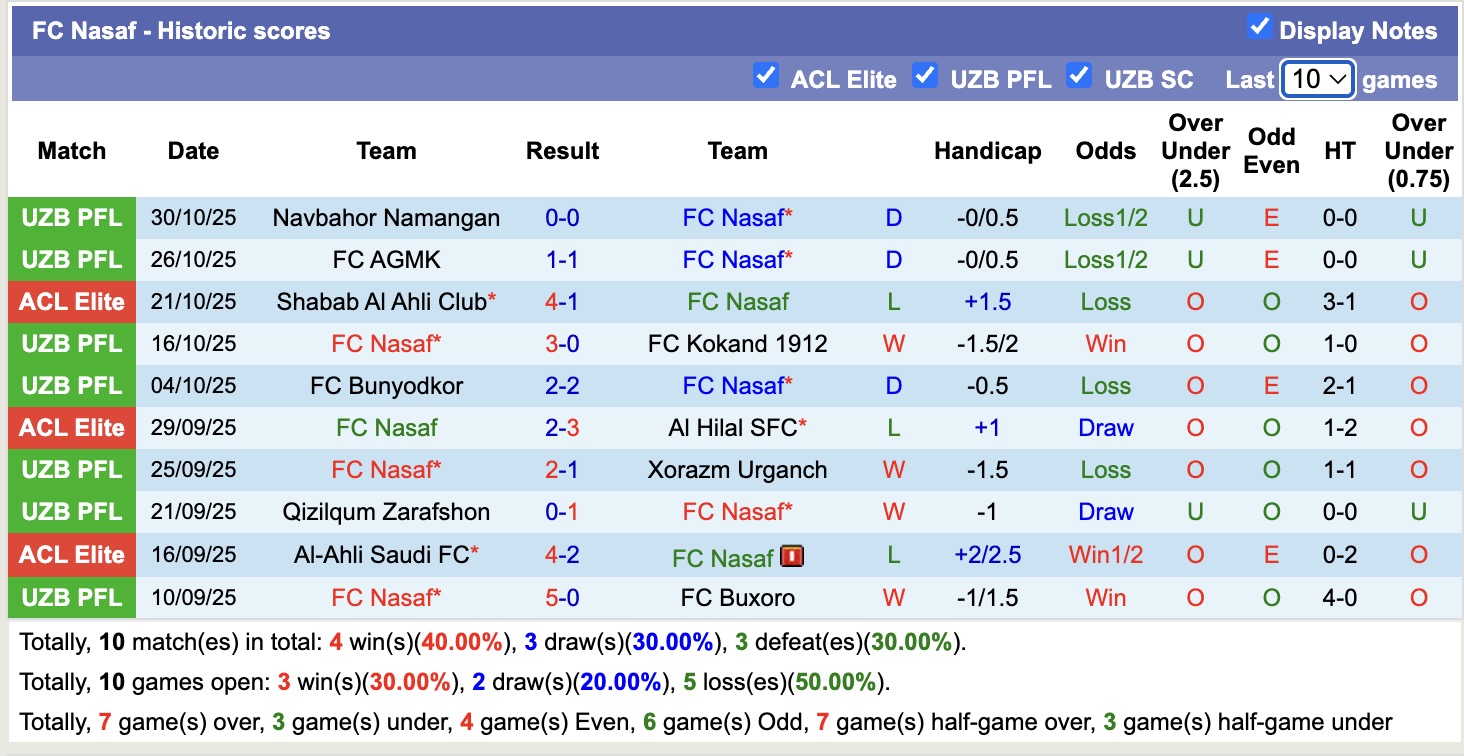
Task: Select the Al-Ahli Saudi FC team link
Action: click(x=381, y=554)
